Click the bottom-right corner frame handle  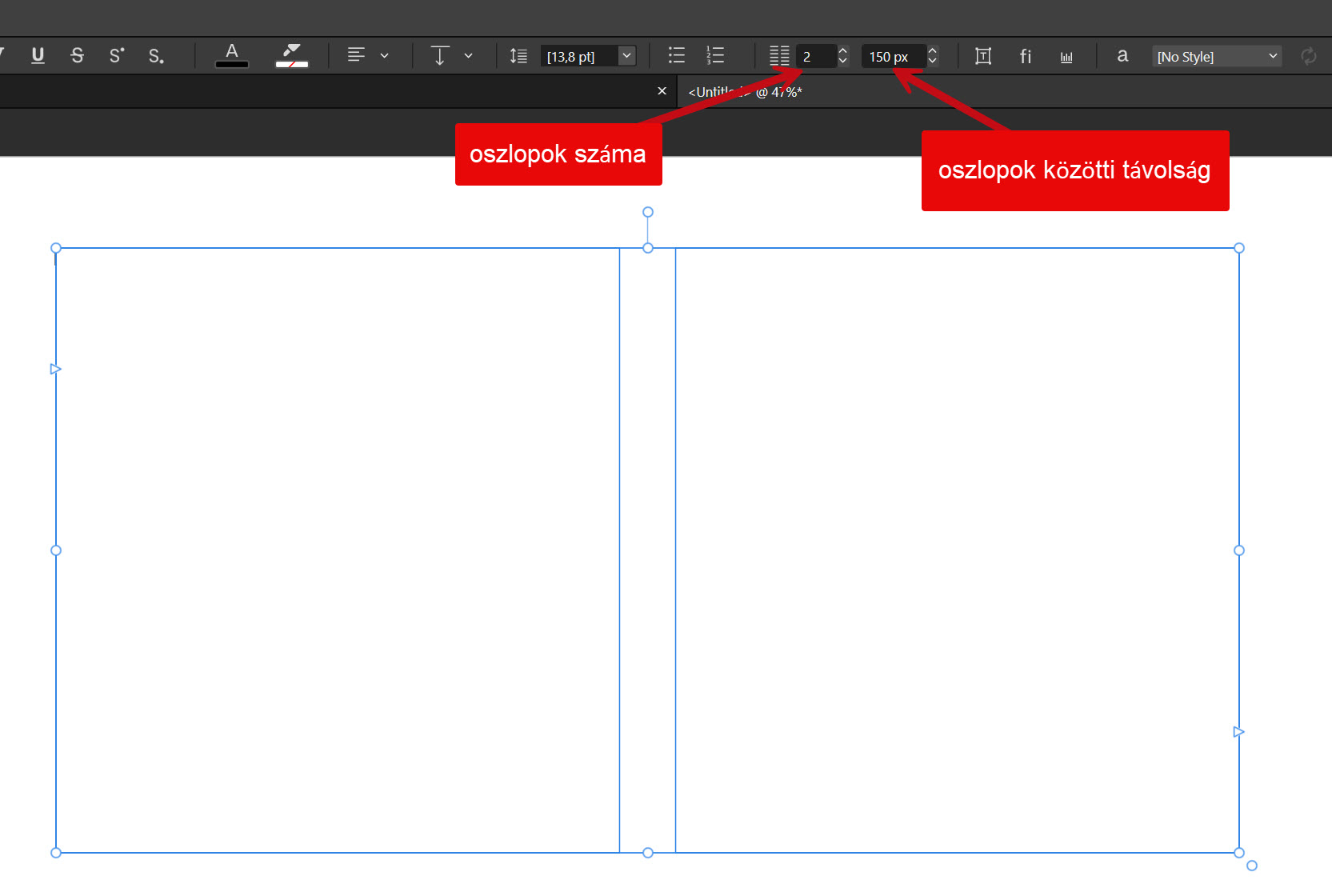click(x=1239, y=853)
